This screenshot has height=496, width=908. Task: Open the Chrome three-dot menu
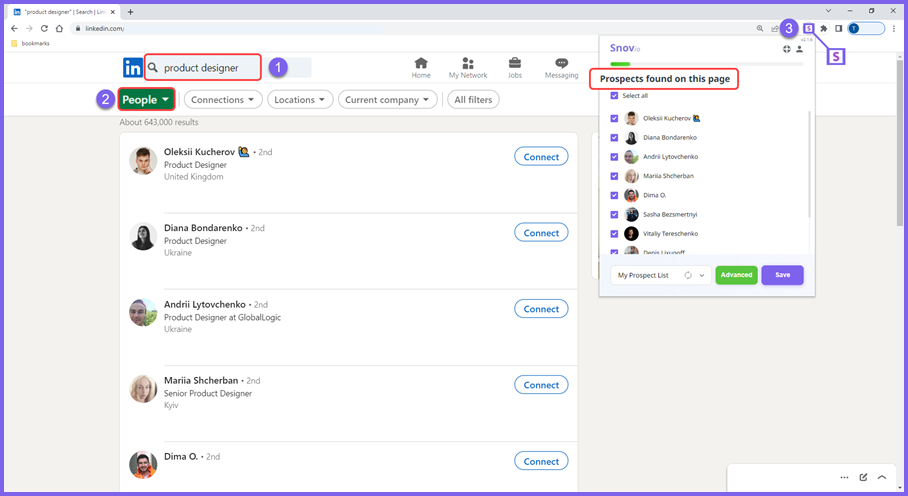pos(894,28)
